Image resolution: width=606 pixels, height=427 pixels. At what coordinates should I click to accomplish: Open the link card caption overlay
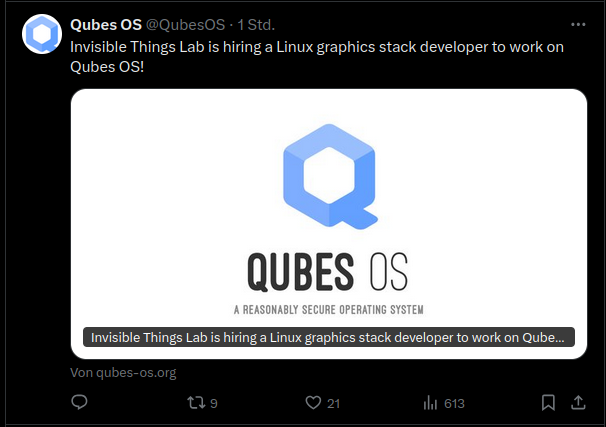tap(329, 337)
